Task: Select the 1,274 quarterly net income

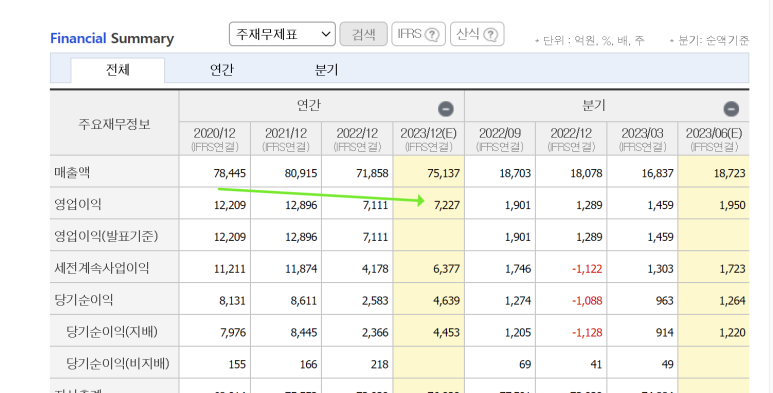Action: coord(518,301)
